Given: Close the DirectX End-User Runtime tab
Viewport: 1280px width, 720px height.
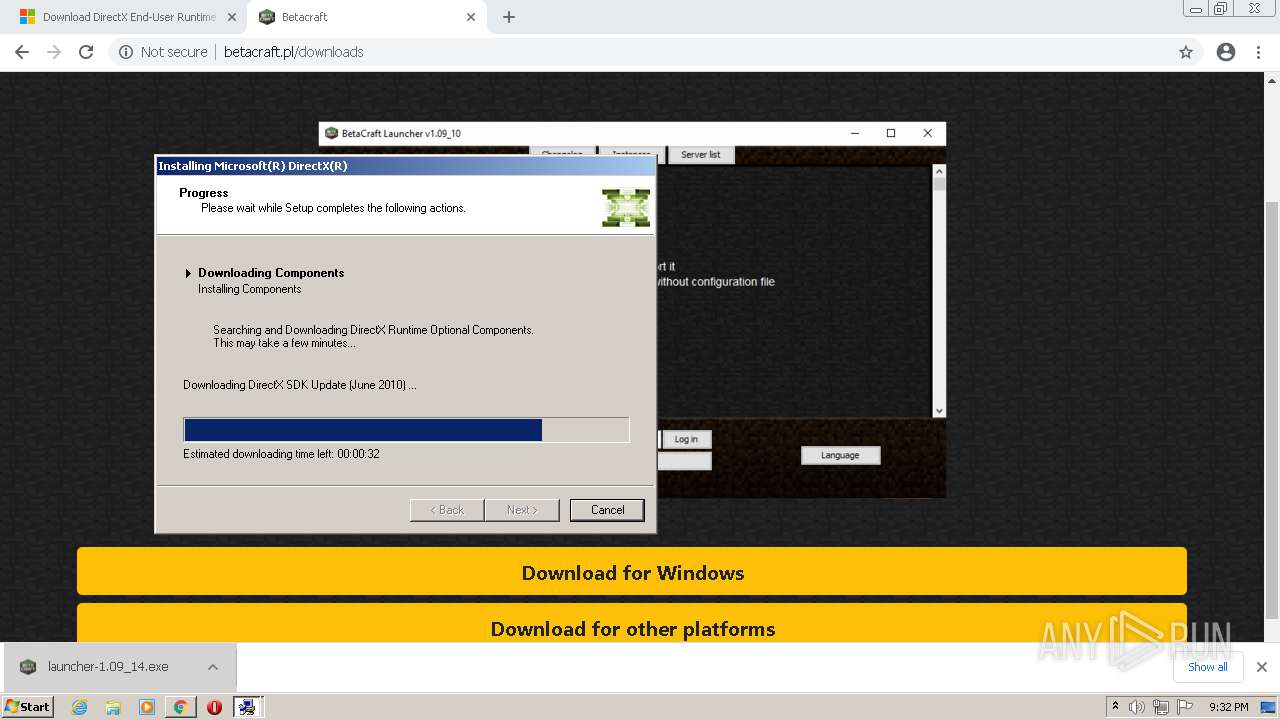Looking at the screenshot, I should (x=232, y=17).
